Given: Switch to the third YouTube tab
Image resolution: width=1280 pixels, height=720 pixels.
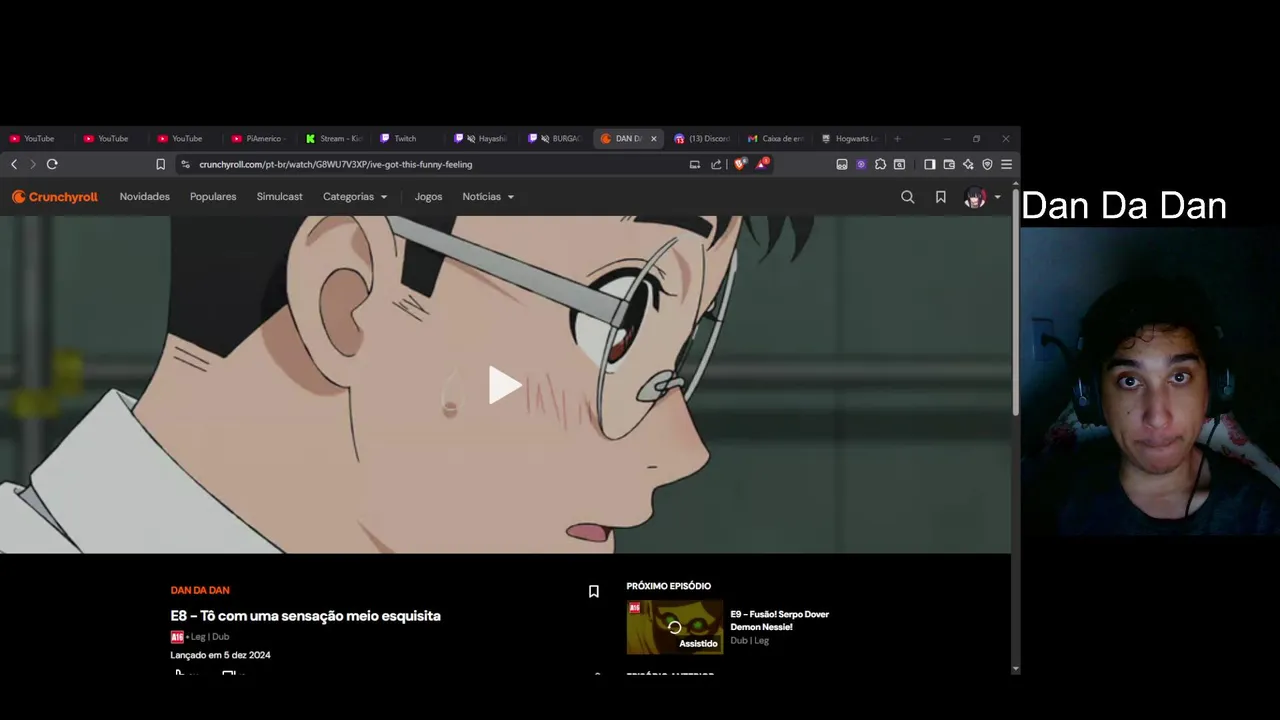Looking at the screenshot, I should coord(186,139).
